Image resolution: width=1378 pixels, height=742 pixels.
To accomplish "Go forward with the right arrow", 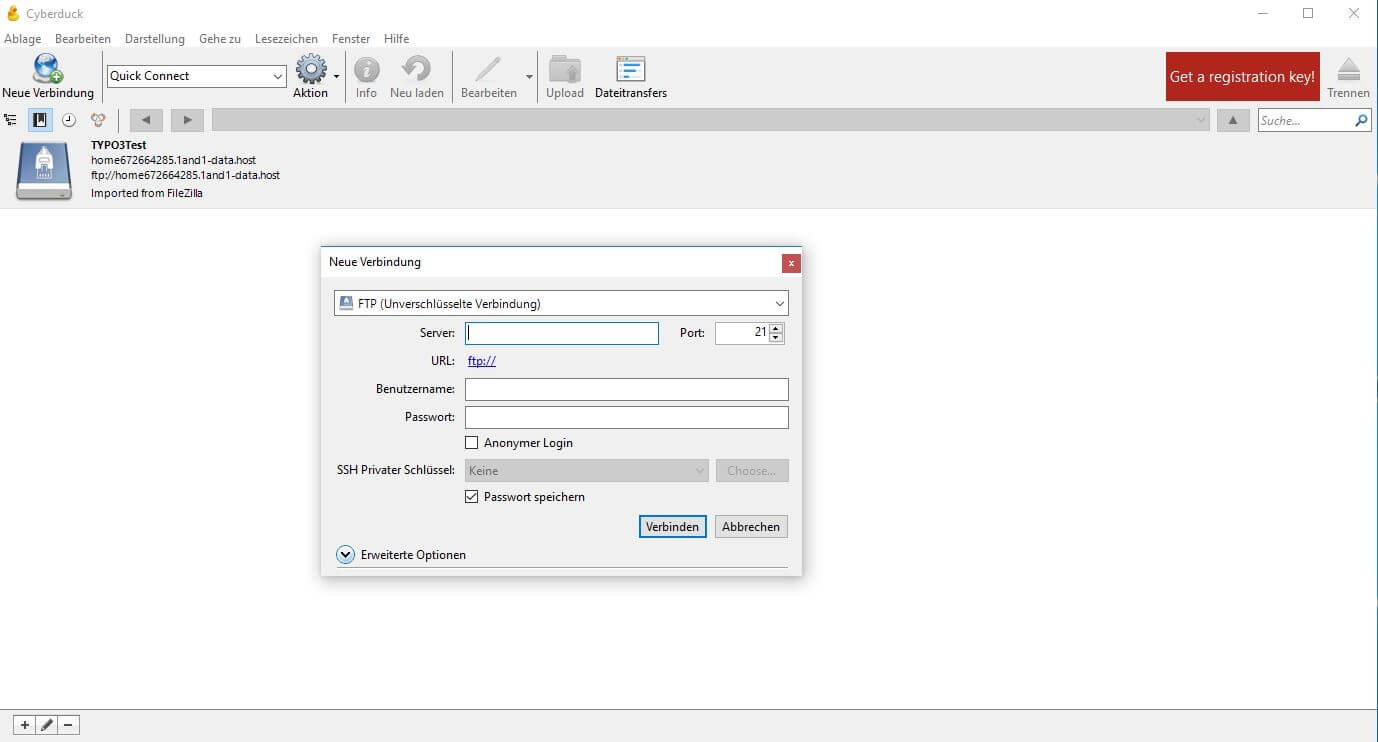I will [x=187, y=120].
